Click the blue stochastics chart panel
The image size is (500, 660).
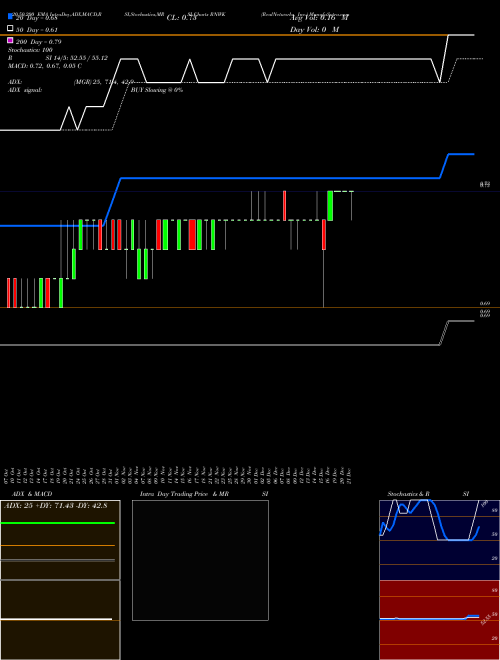(439, 540)
